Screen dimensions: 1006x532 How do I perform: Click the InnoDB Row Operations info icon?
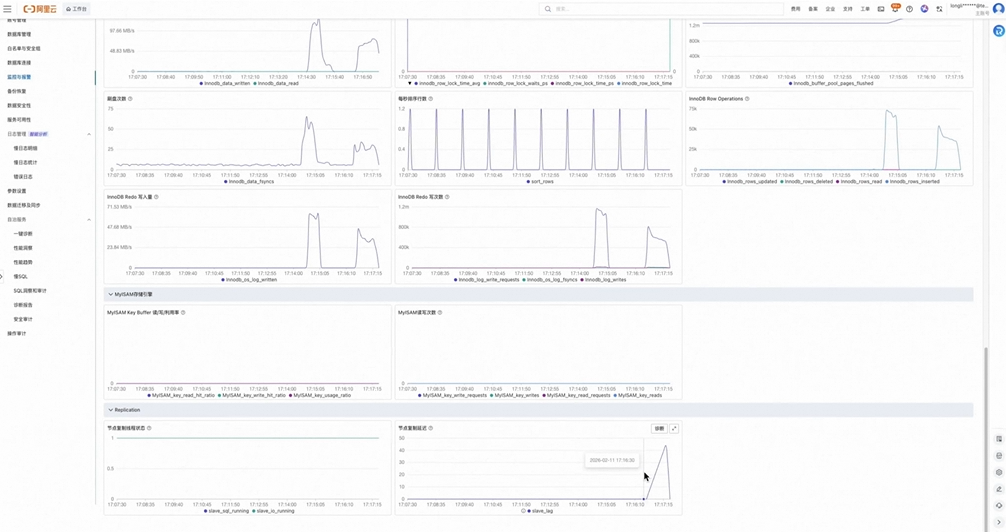747,99
